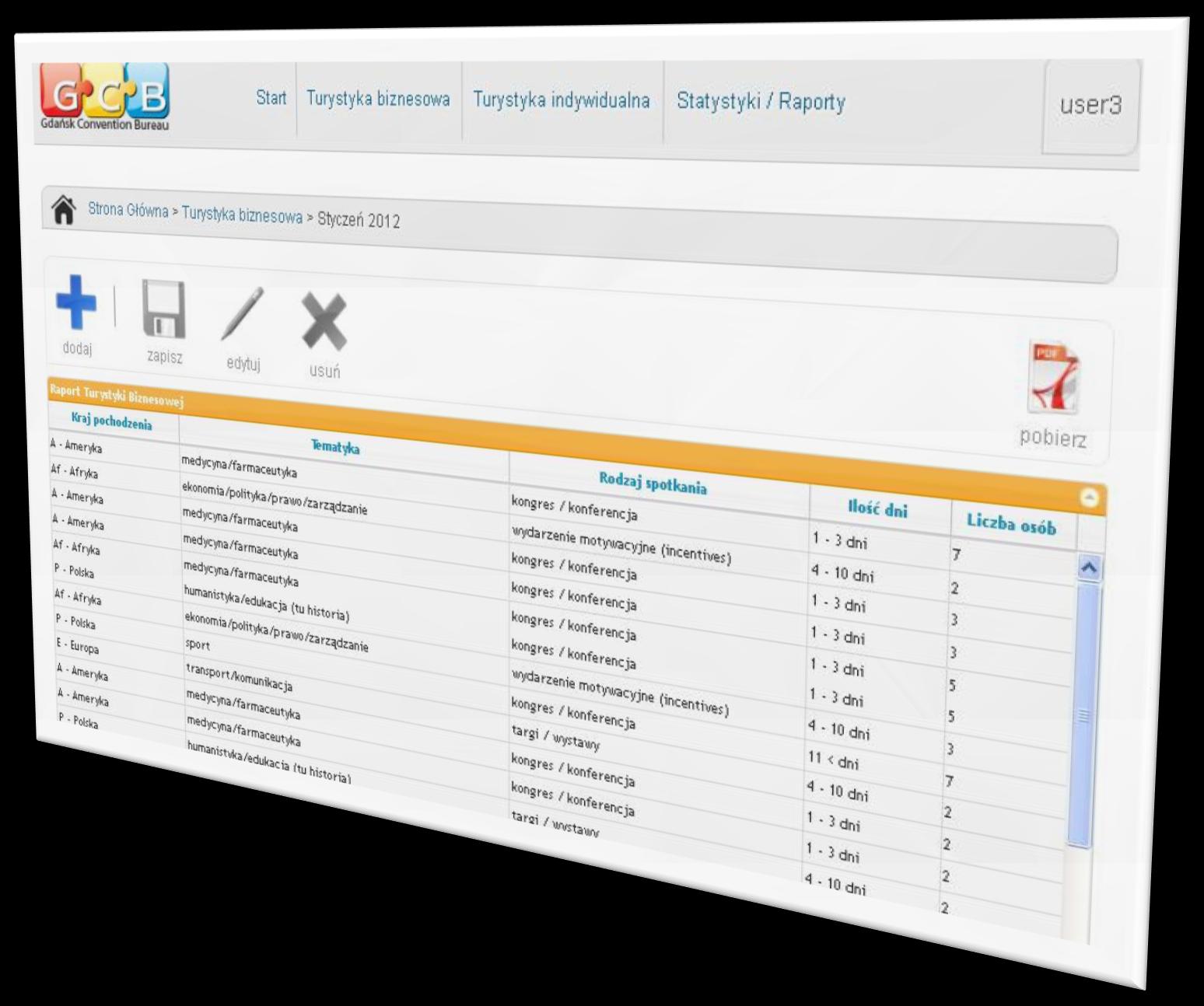Click Styczeń 2012 breadcrumb text
1204x1006 pixels.
click(359, 220)
